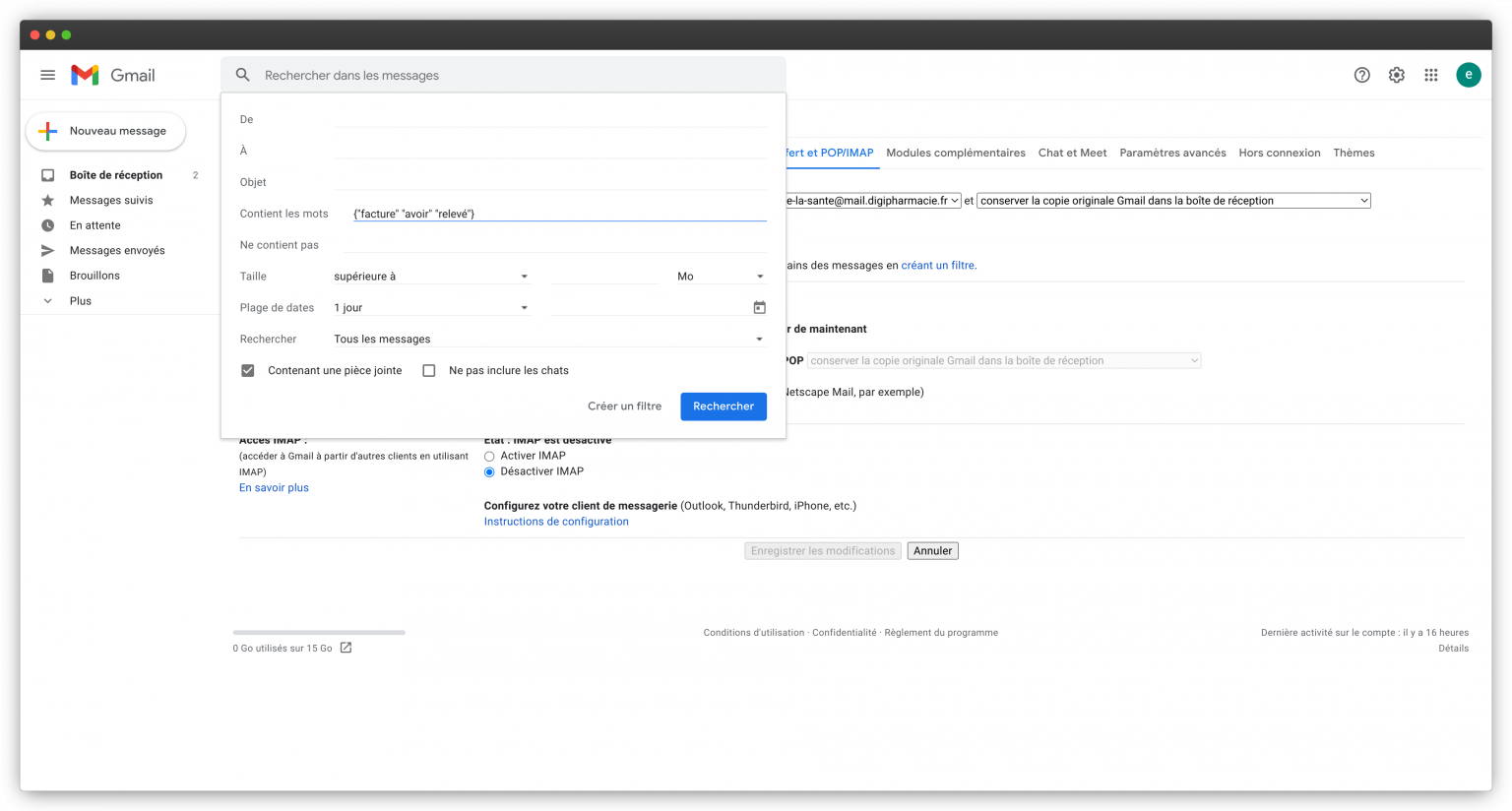This screenshot has width=1512, height=811.
Task: Click the Rechercher search button
Action: [724, 405]
